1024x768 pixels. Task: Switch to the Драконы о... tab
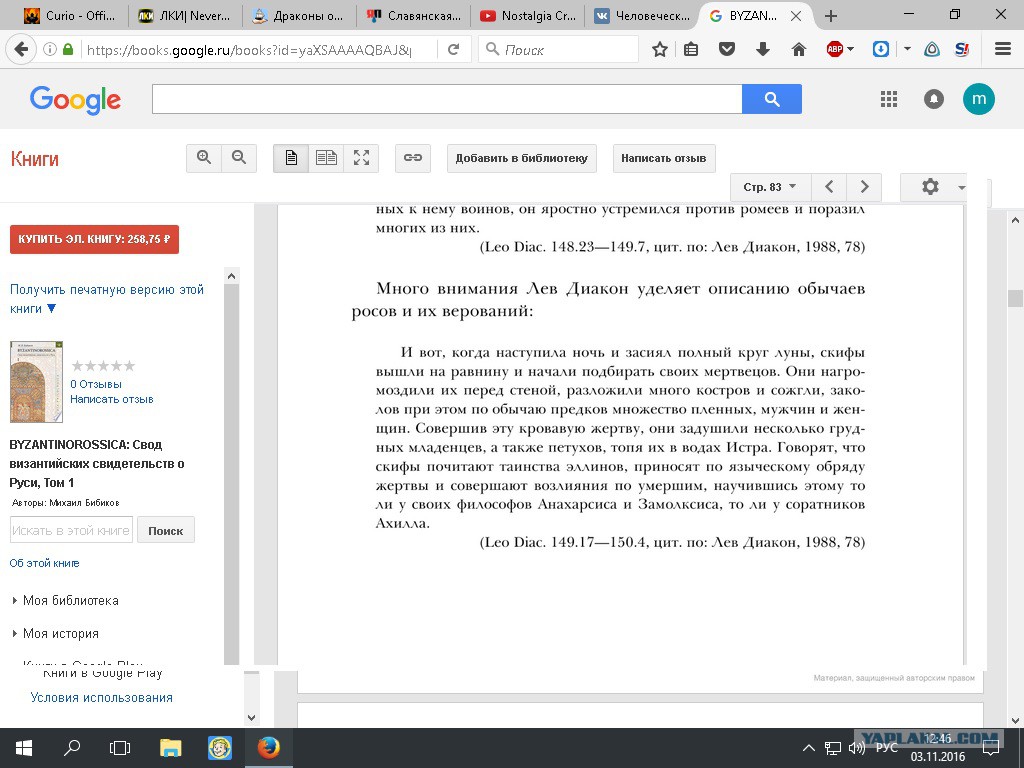tap(298, 16)
